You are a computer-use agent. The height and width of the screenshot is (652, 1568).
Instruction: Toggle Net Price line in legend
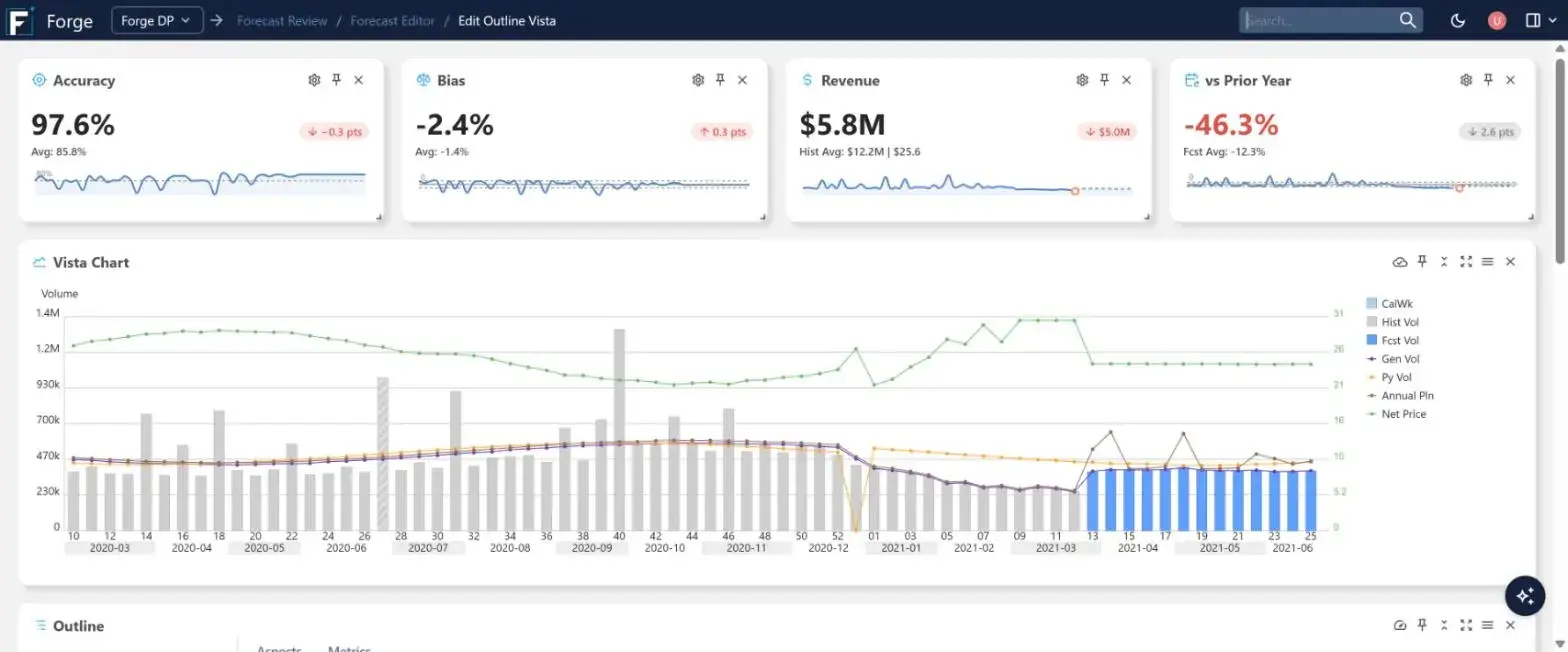coord(1397,413)
